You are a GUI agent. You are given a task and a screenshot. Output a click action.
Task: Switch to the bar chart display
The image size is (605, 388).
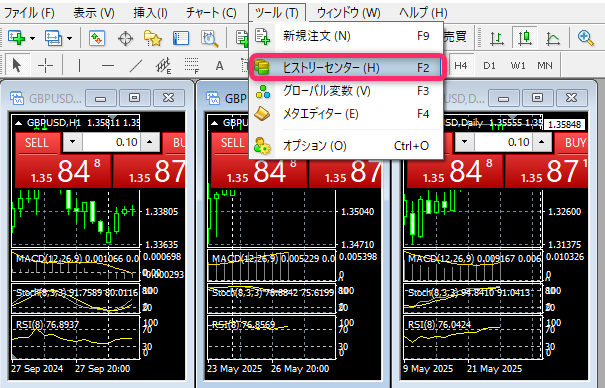[x=497, y=38]
